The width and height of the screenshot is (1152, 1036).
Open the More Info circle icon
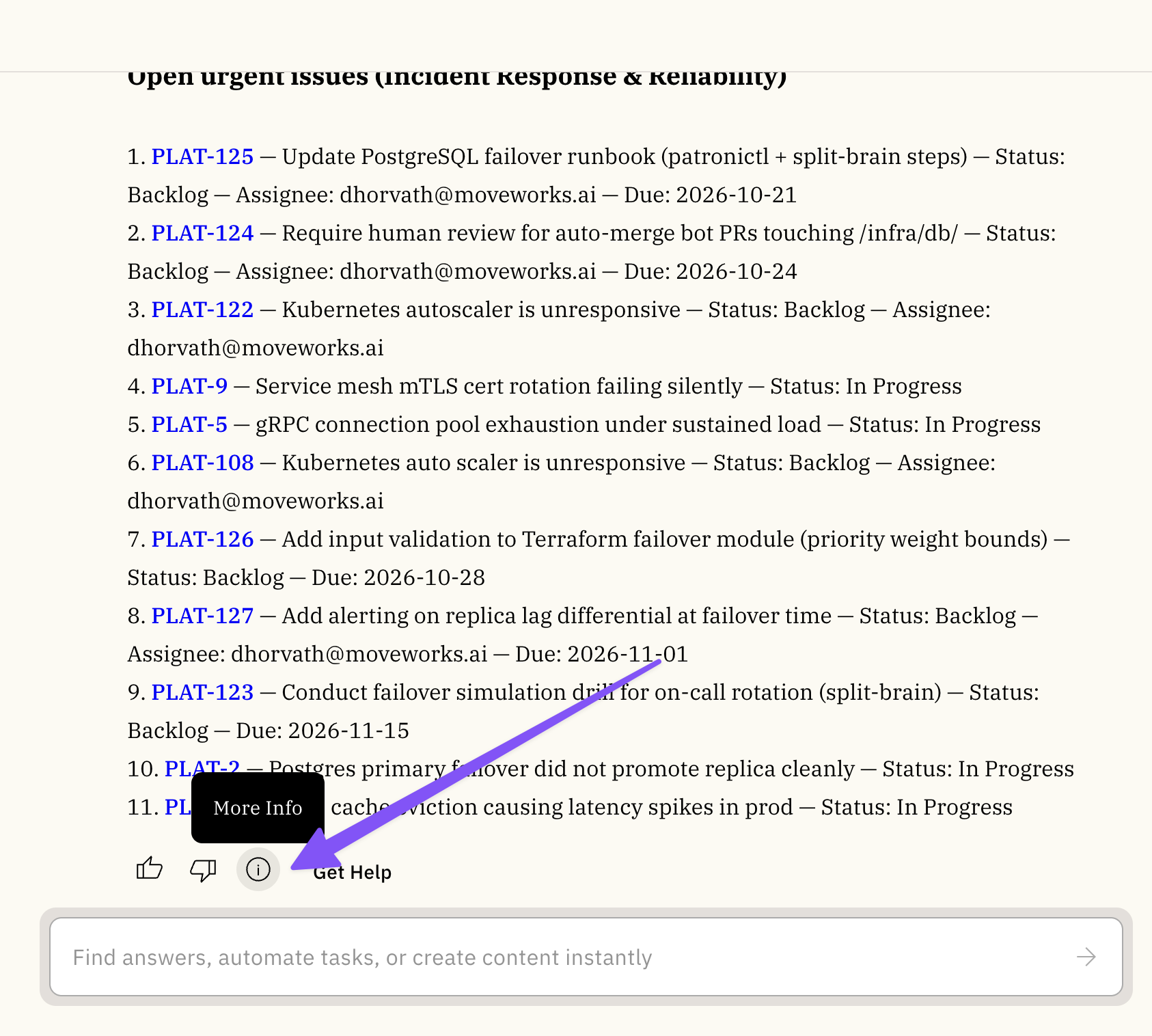[258, 869]
